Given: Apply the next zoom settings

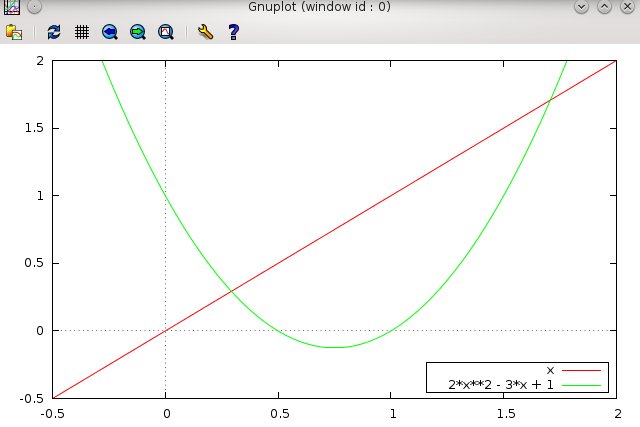Looking at the screenshot, I should point(137,32).
